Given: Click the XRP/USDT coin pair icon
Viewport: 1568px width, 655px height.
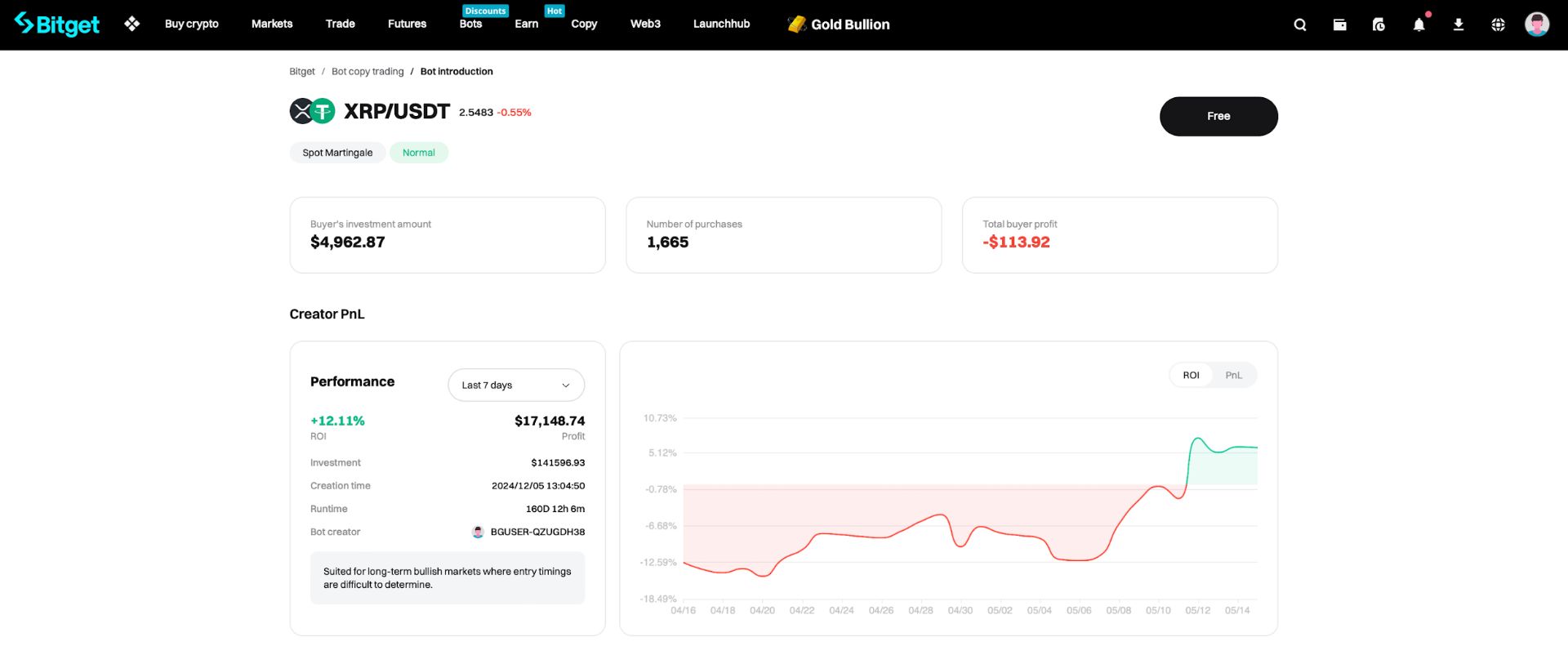Looking at the screenshot, I should point(312,111).
